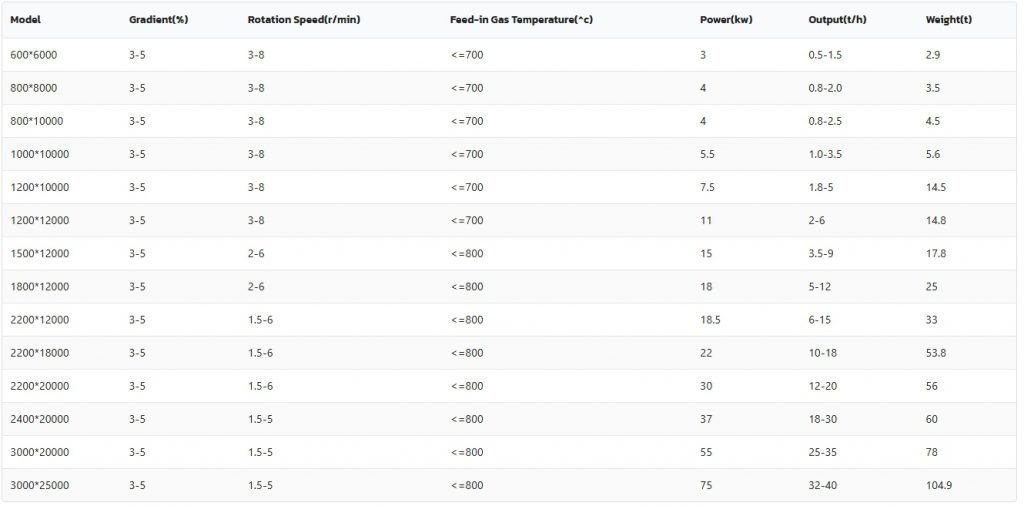This screenshot has width=1024, height=506.
Task: Select the 53.8 weight value
Action: (936, 353)
